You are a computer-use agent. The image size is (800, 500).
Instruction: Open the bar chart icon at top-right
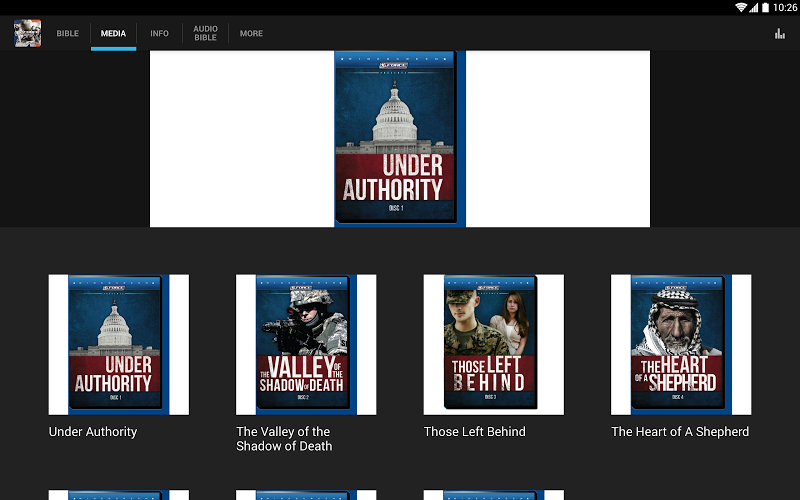coord(779,34)
